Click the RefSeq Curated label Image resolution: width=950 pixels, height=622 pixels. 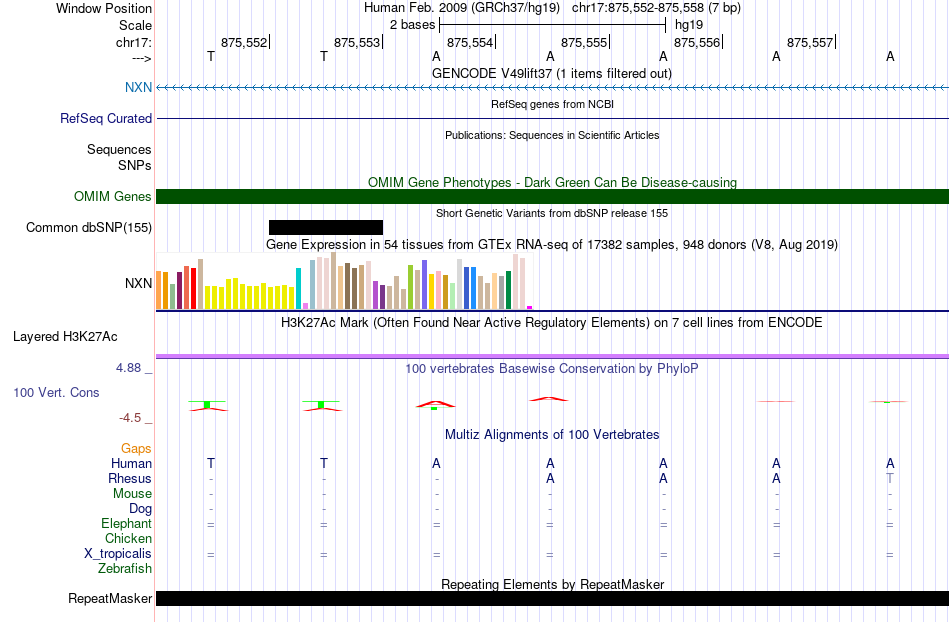106,118
